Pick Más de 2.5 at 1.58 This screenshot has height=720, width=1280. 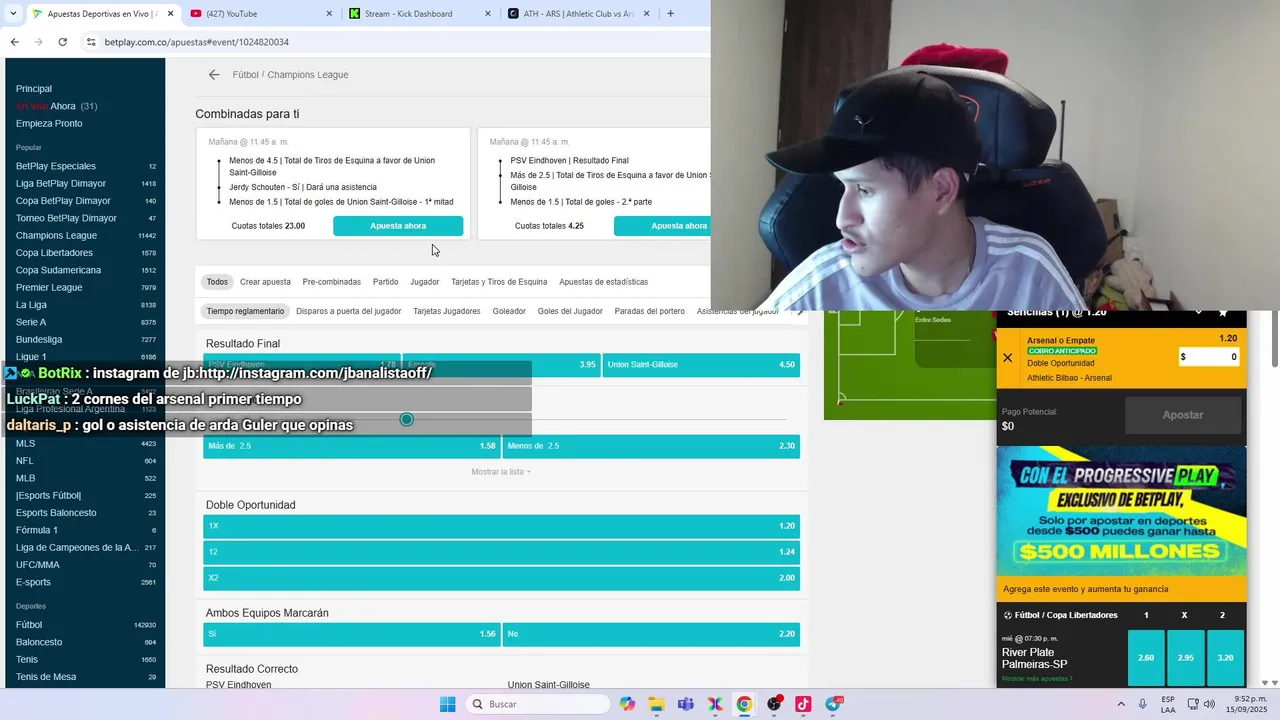(x=351, y=446)
